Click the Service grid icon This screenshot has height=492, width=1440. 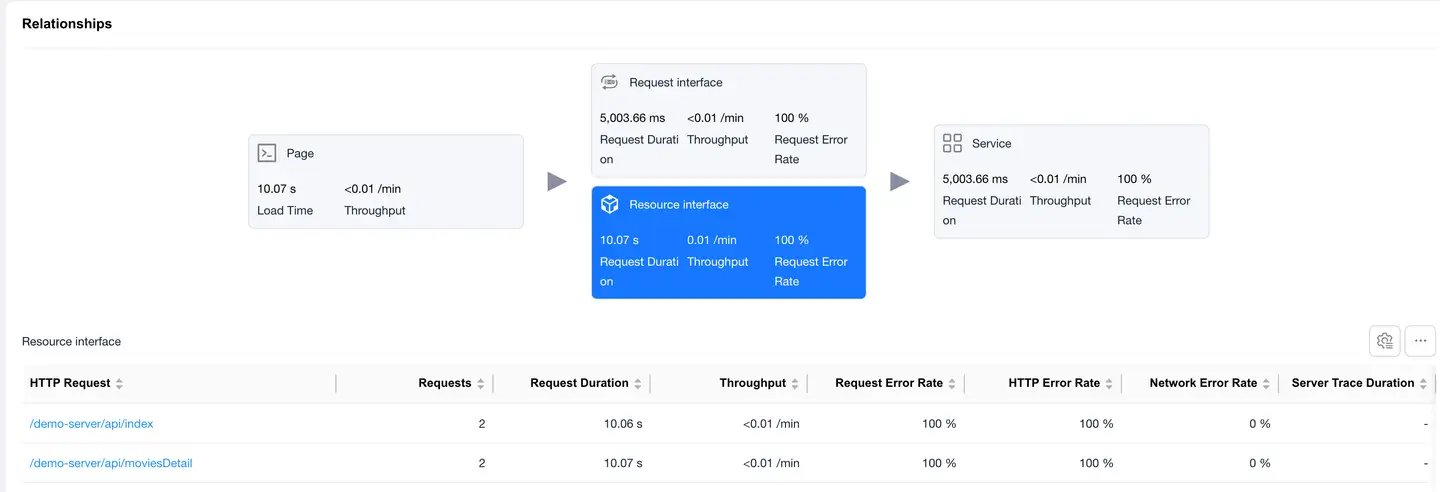(952, 143)
